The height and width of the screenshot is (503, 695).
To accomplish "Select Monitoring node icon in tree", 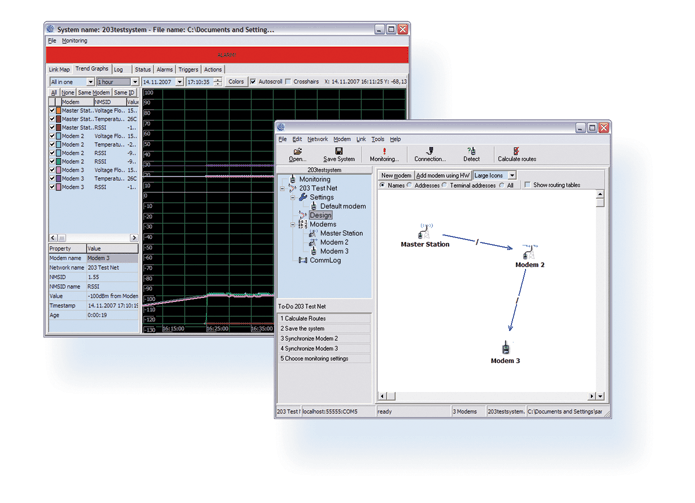I will (292, 179).
